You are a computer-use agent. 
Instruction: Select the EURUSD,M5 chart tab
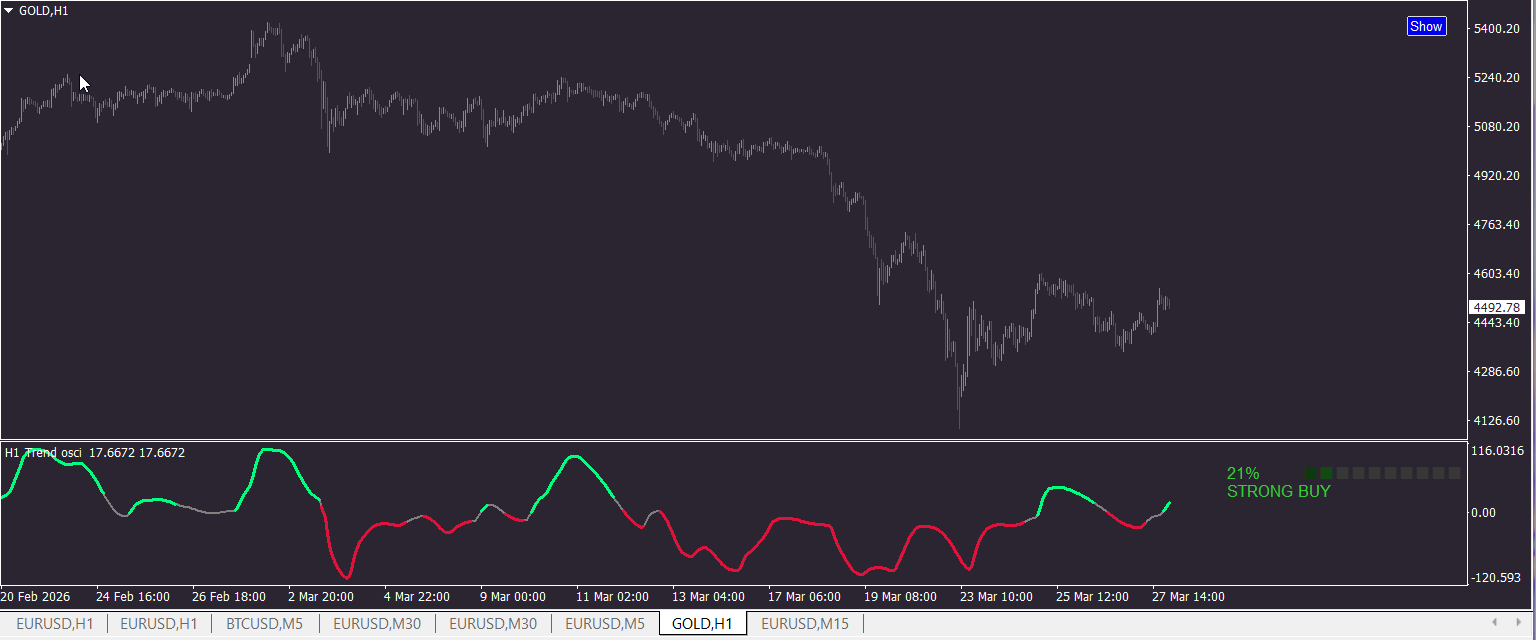pos(604,624)
